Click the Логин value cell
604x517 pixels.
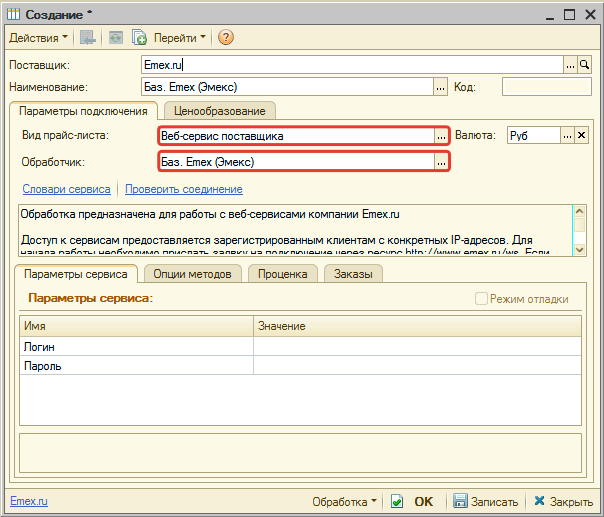417,347
